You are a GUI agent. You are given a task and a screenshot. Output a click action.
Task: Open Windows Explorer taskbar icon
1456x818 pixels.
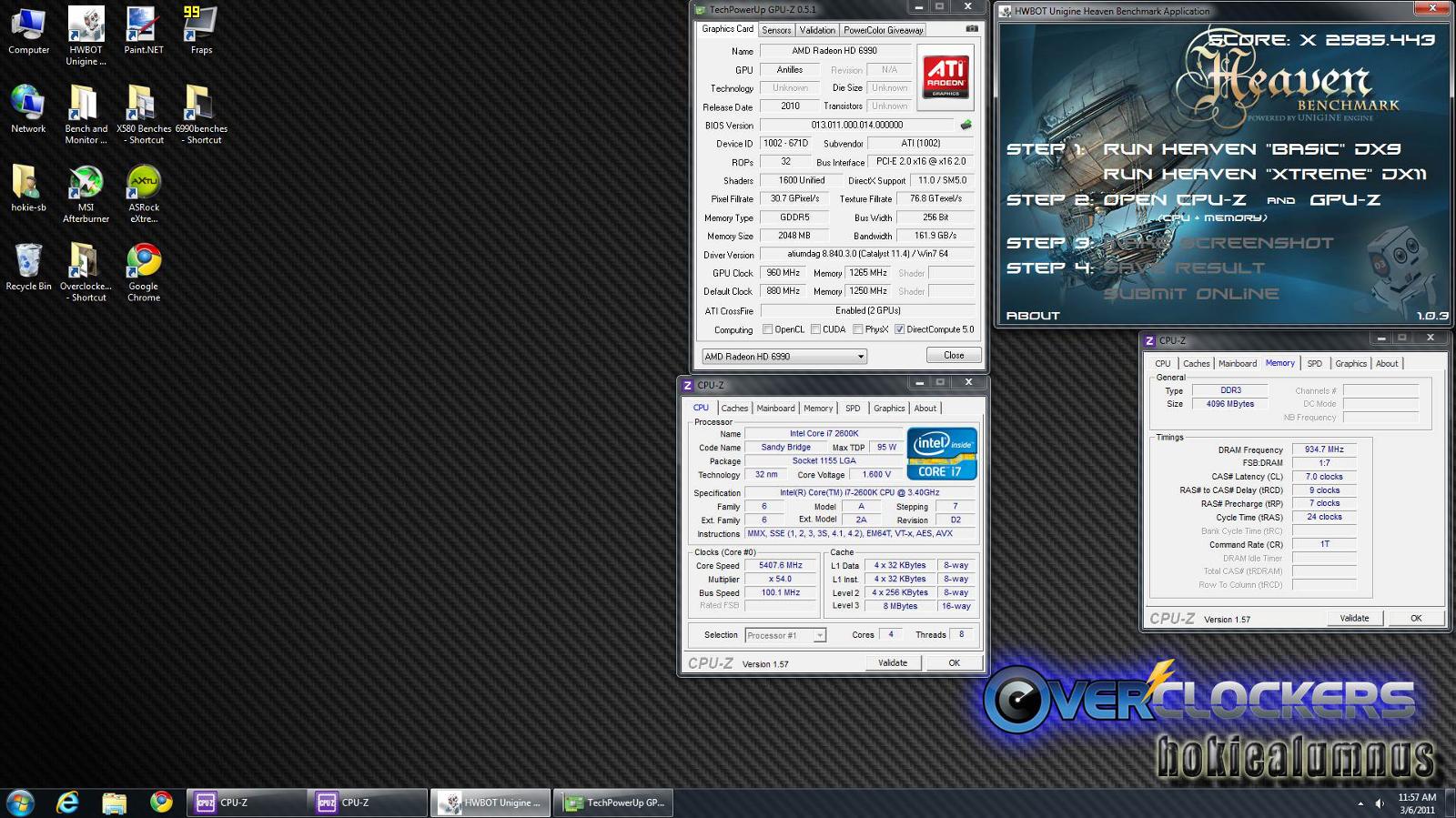[114, 803]
